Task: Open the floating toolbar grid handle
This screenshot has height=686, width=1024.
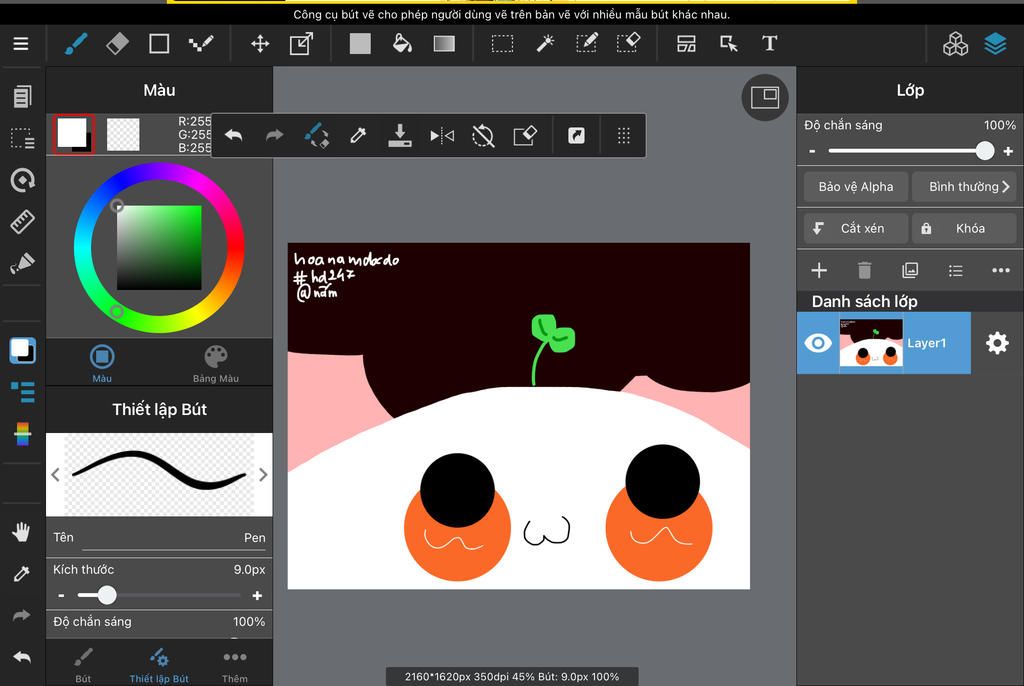Action: pyautogui.click(x=624, y=136)
